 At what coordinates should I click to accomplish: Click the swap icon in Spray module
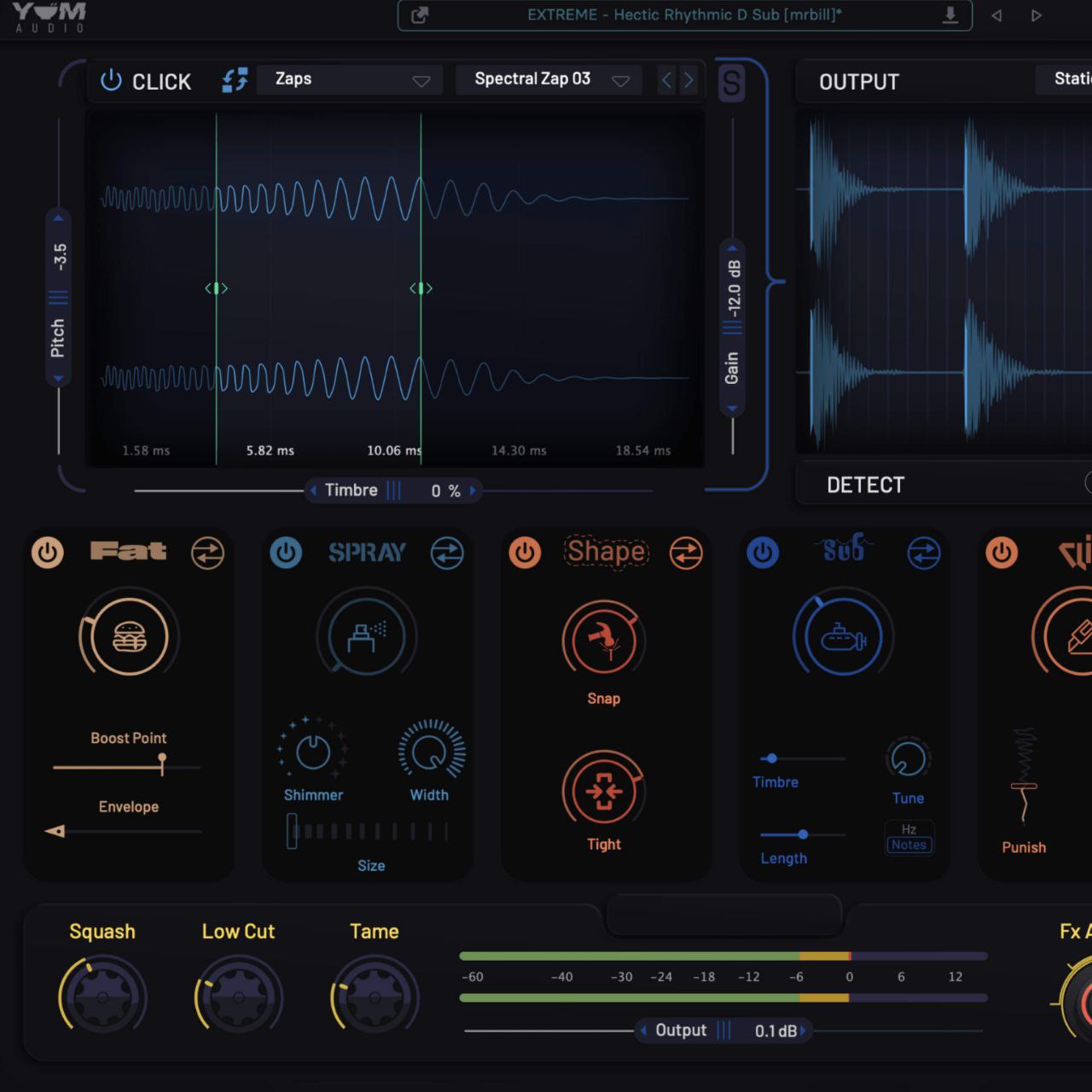(446, 553)
